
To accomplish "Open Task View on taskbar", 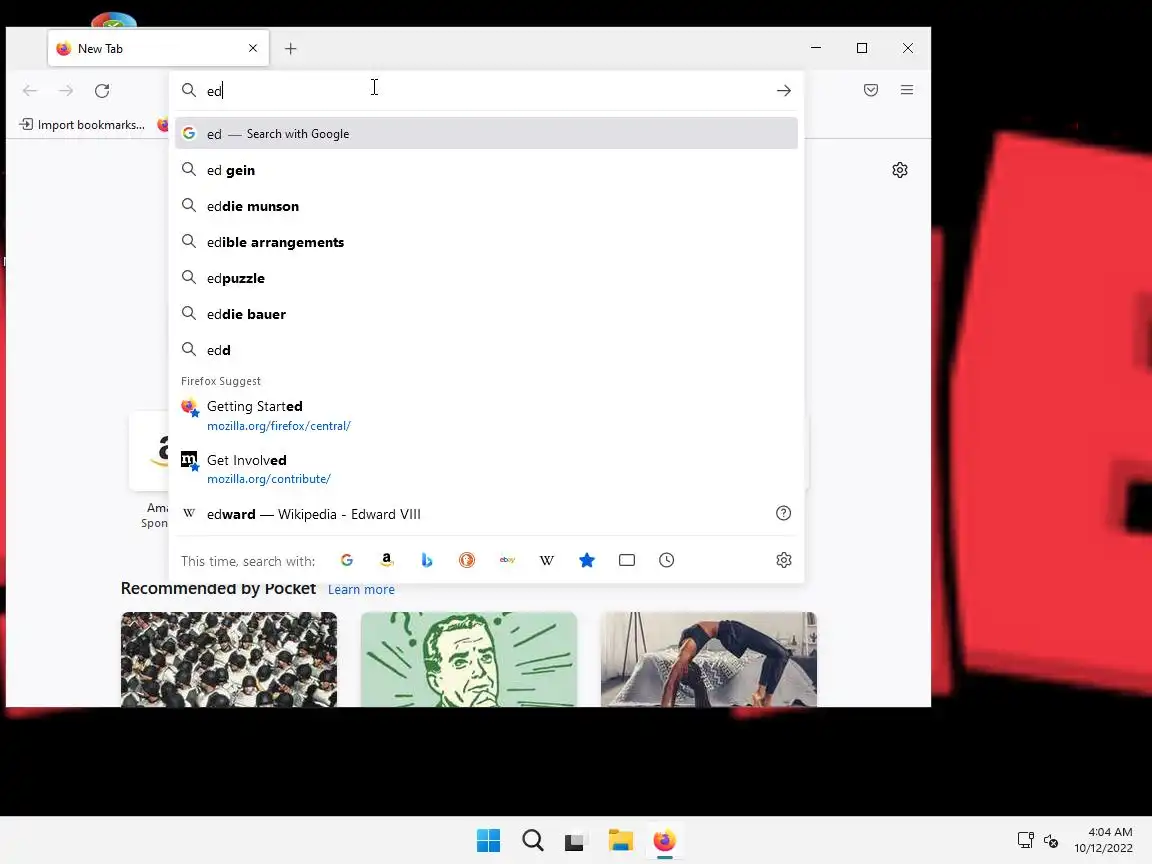I will pos(575,841).
